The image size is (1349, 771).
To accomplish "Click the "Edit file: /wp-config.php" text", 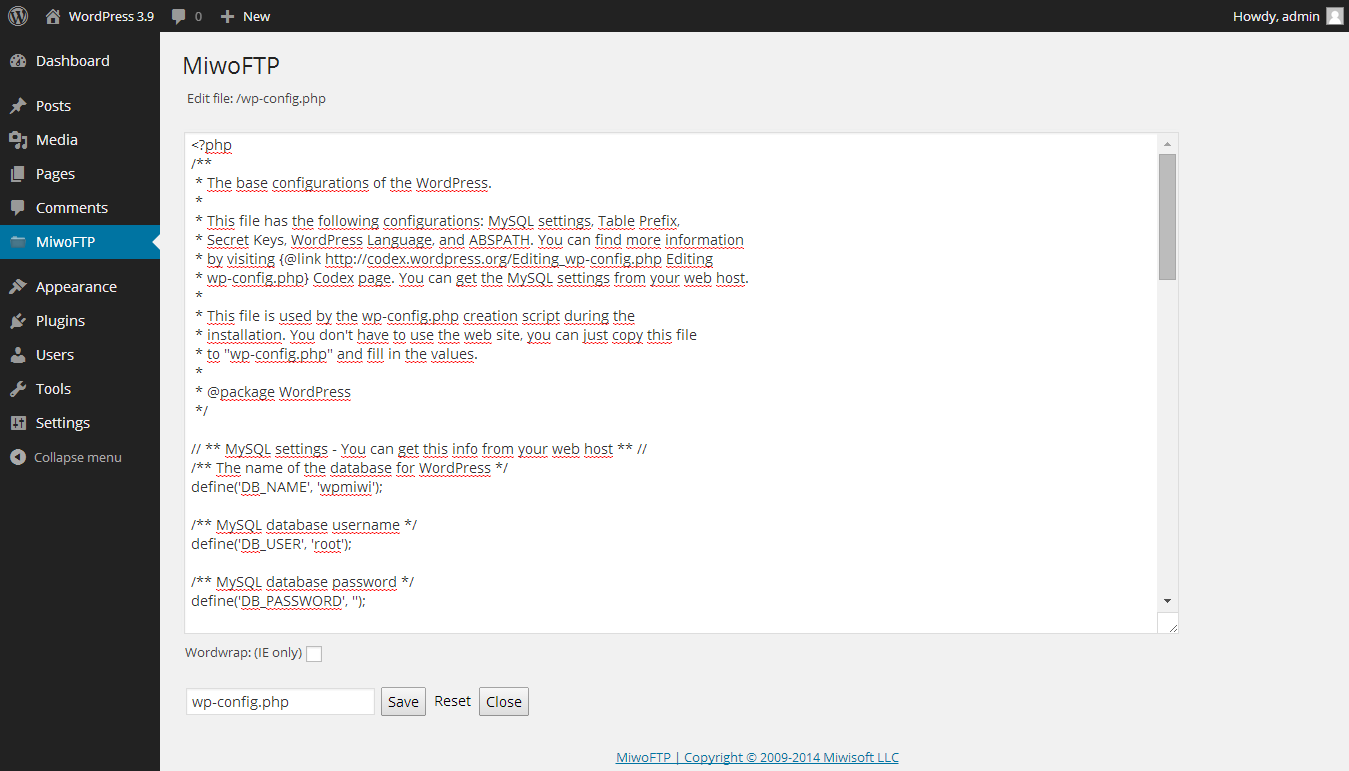I will [256, 98].
